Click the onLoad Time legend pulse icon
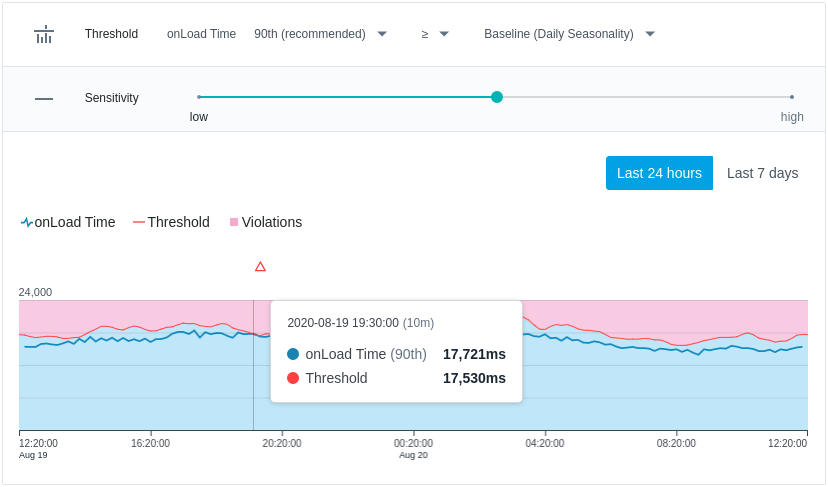 click(x=26, y=222)
